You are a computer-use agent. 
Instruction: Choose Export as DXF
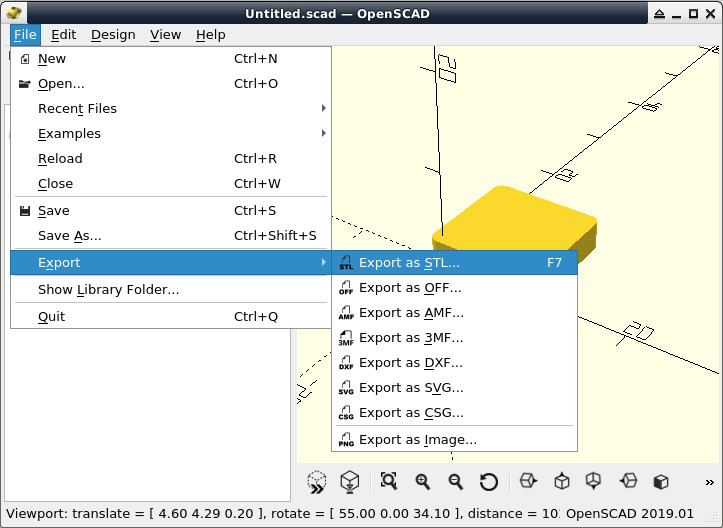coord(454,362)
